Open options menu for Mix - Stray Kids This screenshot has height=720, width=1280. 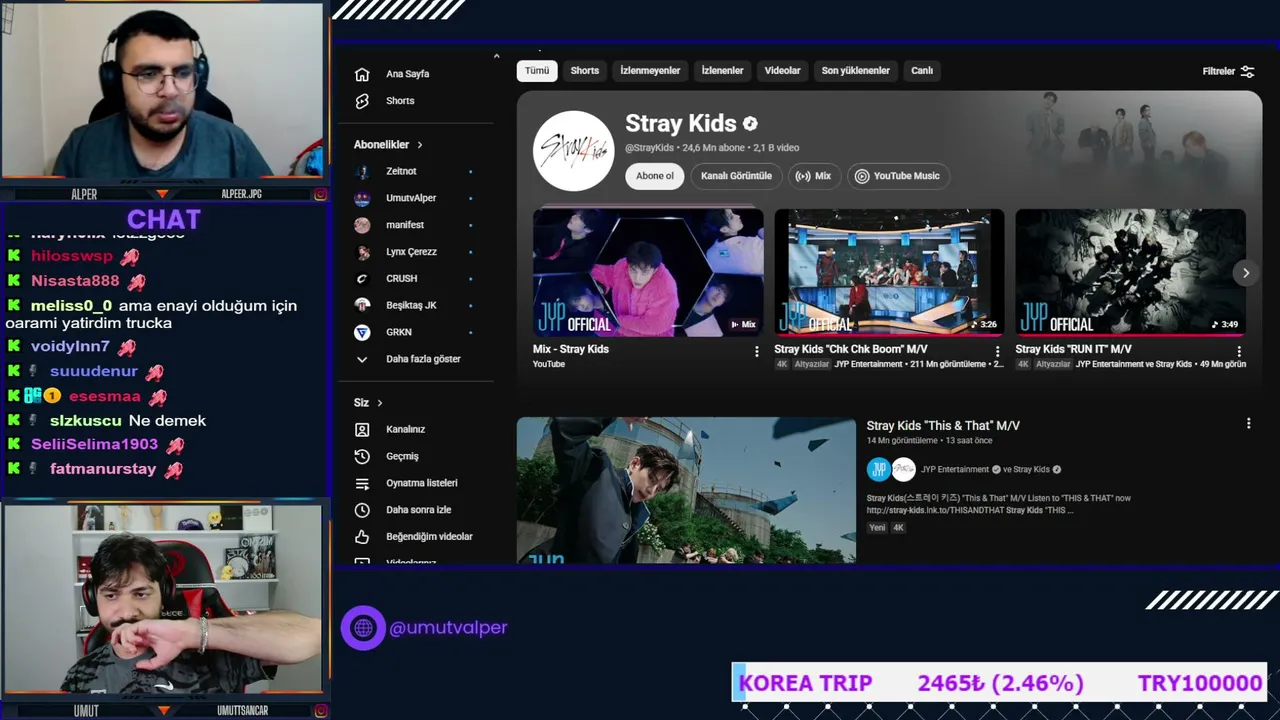(756, 351)
